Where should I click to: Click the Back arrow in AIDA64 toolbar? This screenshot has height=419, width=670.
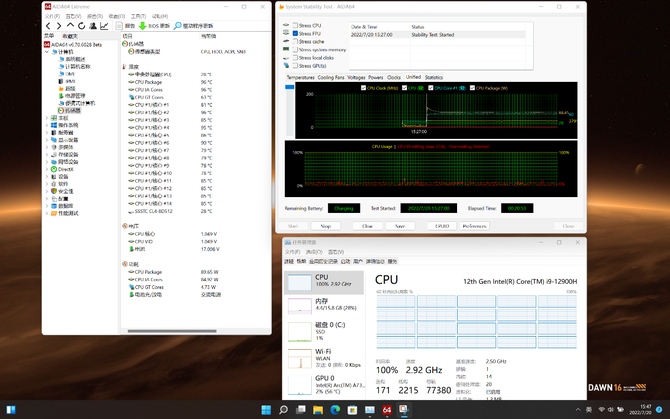pos(48,26)
